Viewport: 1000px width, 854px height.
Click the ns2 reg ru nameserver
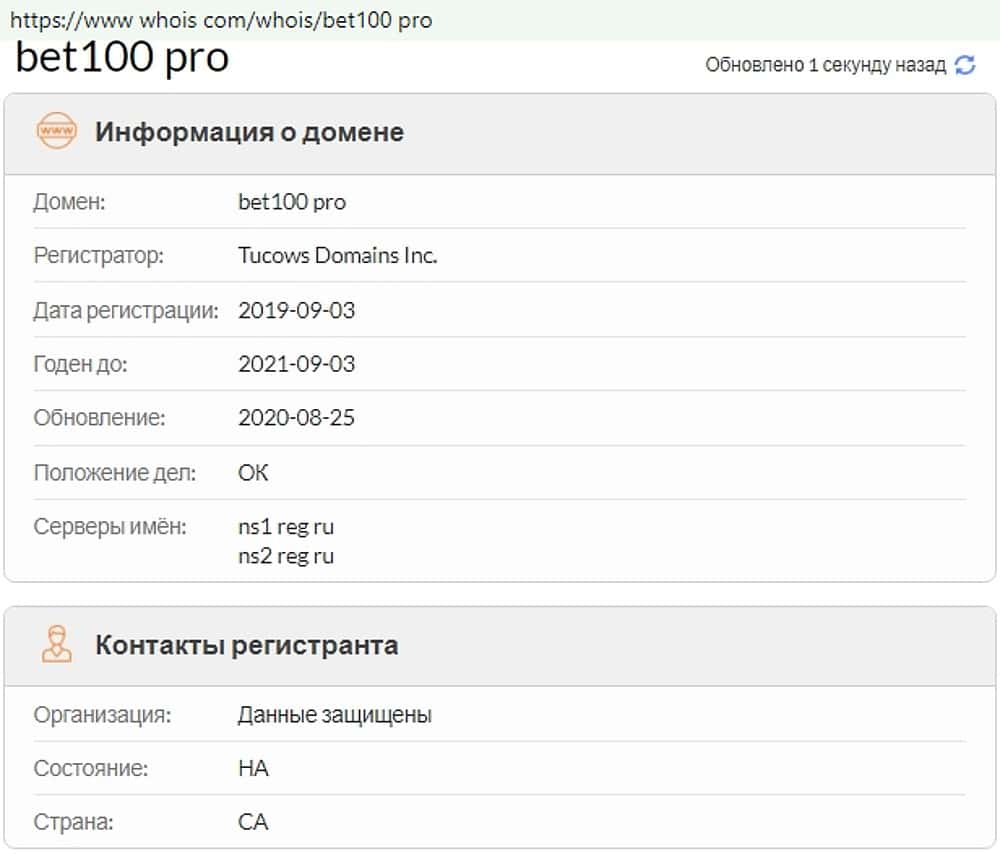(x=286, y=555)
